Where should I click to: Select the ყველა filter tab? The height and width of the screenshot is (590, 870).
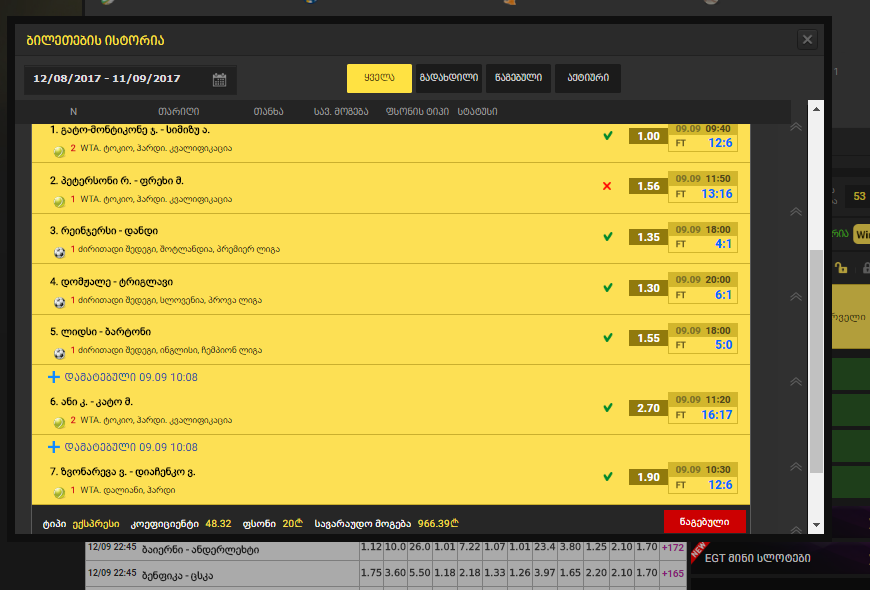tap(380, 78)
